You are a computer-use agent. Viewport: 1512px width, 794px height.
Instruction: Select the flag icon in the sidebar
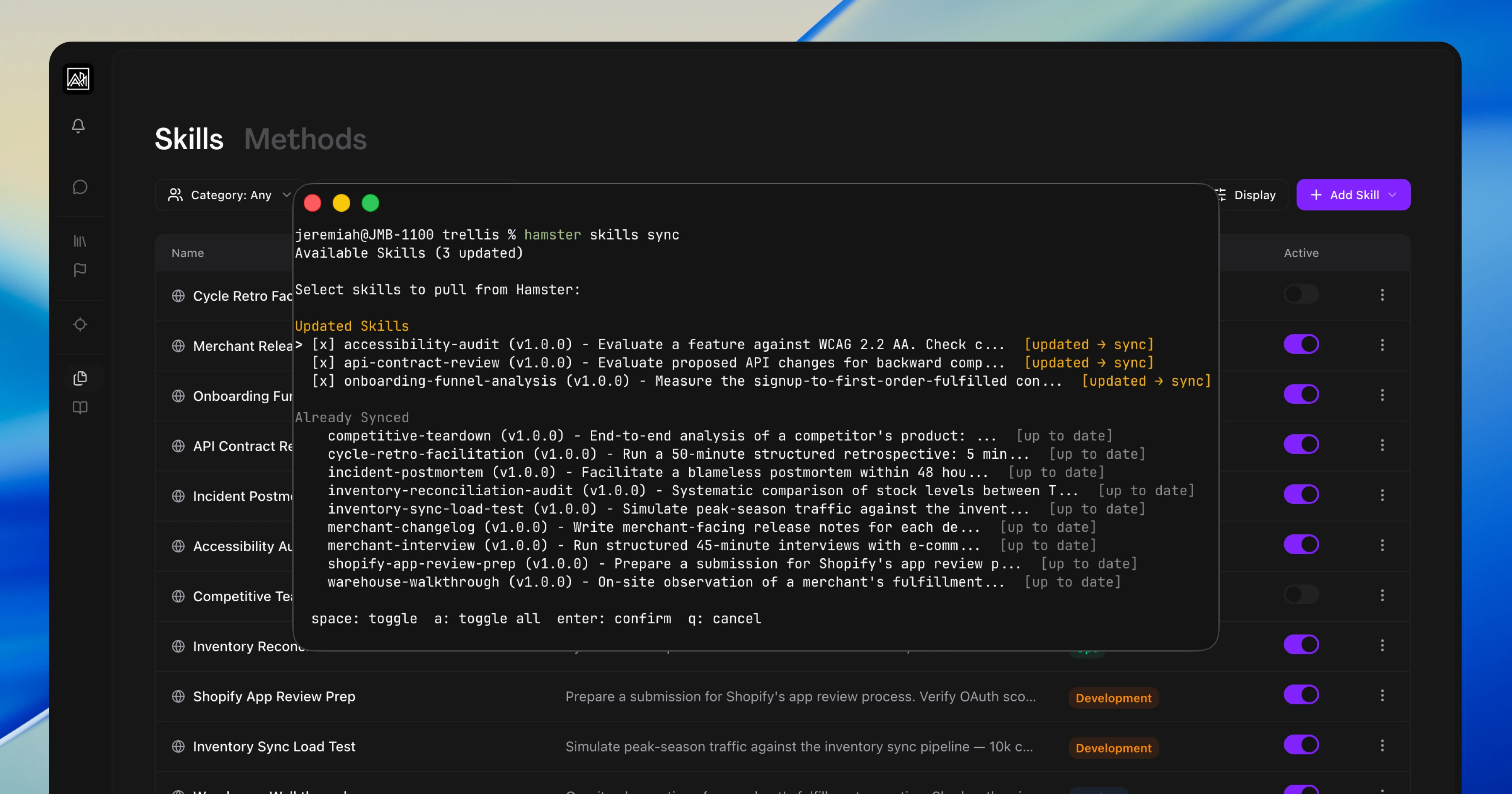point(79,270)
